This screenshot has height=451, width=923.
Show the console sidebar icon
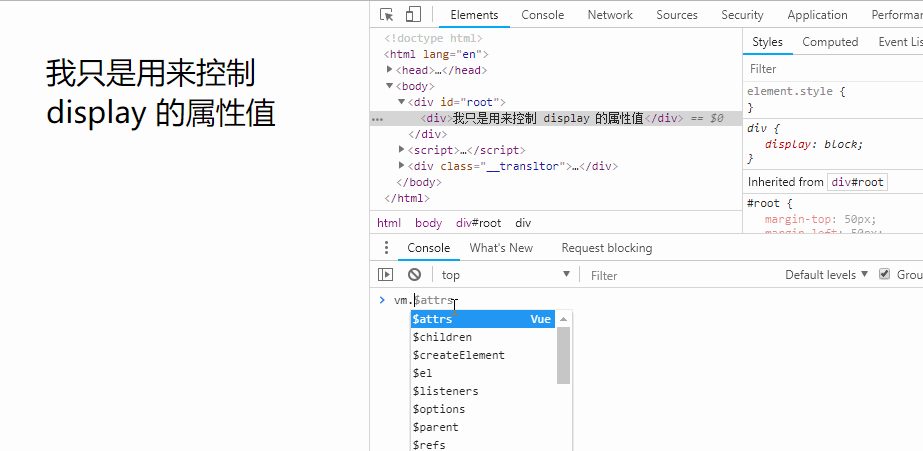click(x=386, y=274)
